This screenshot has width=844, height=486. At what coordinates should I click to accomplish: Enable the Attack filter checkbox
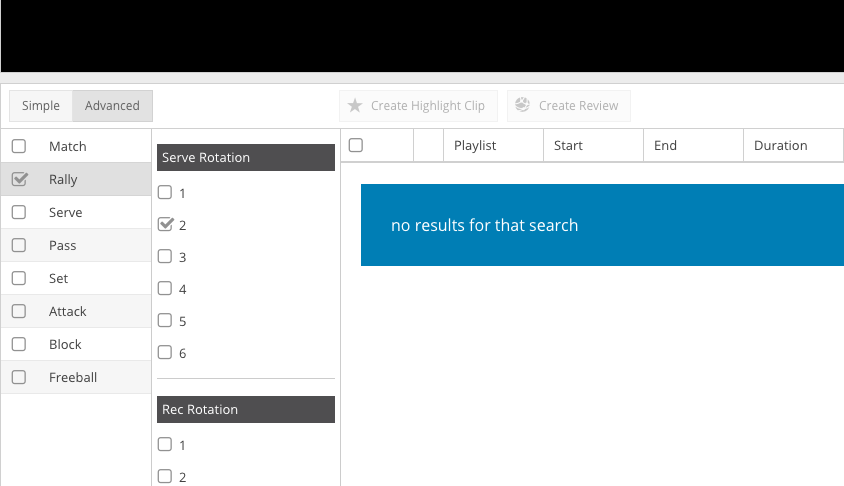[x=19, y=311]
